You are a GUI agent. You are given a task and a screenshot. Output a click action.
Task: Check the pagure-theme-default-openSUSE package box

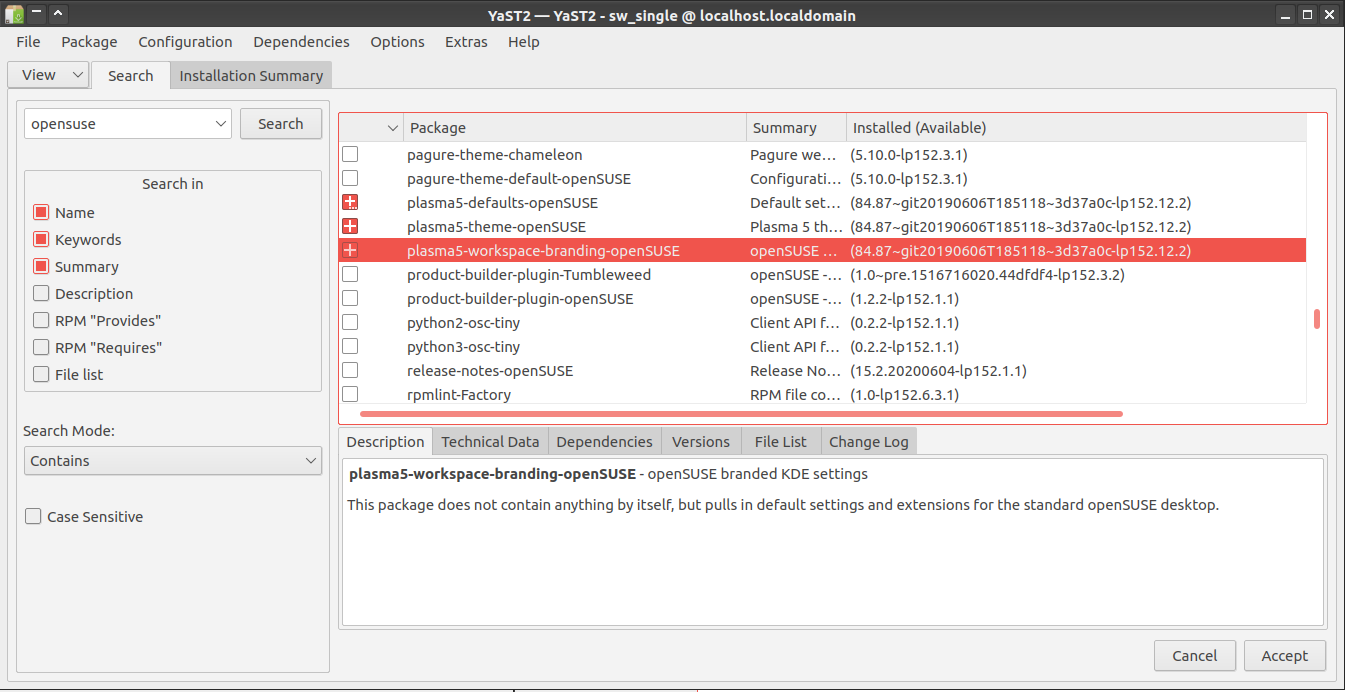pos(350,179)
